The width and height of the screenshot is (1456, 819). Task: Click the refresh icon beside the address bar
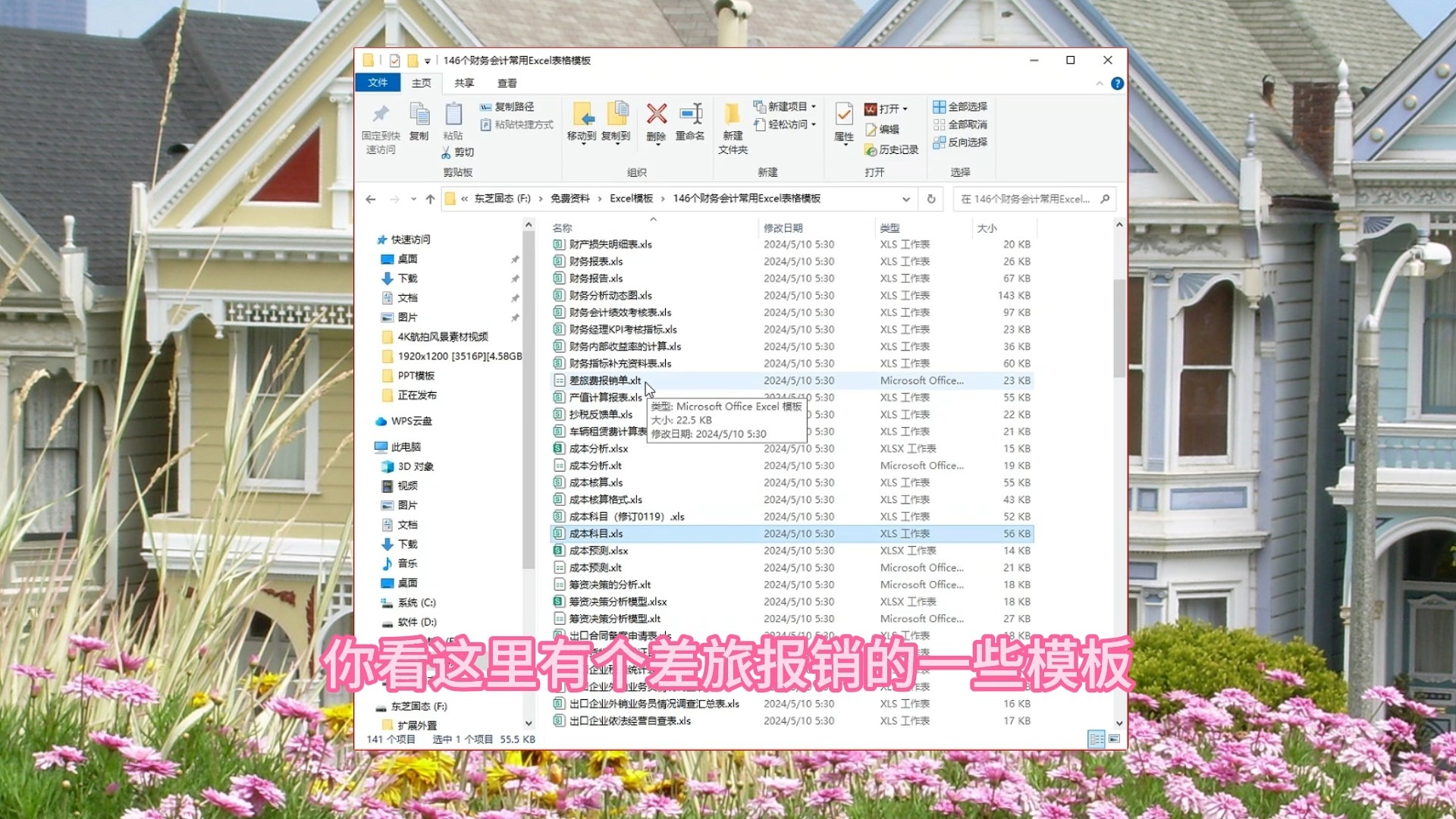931,199
